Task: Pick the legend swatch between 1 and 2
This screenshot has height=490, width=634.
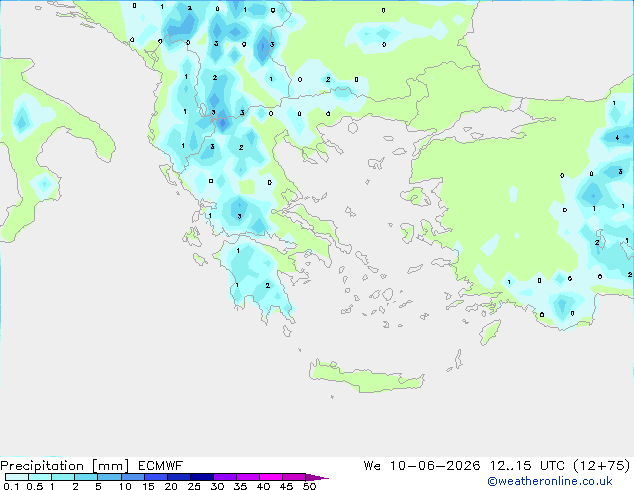Action: point(63,477)
